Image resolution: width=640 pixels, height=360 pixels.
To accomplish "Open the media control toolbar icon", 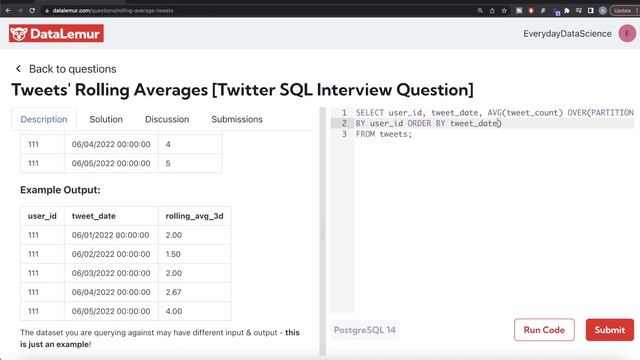I will tap(579, 11).
